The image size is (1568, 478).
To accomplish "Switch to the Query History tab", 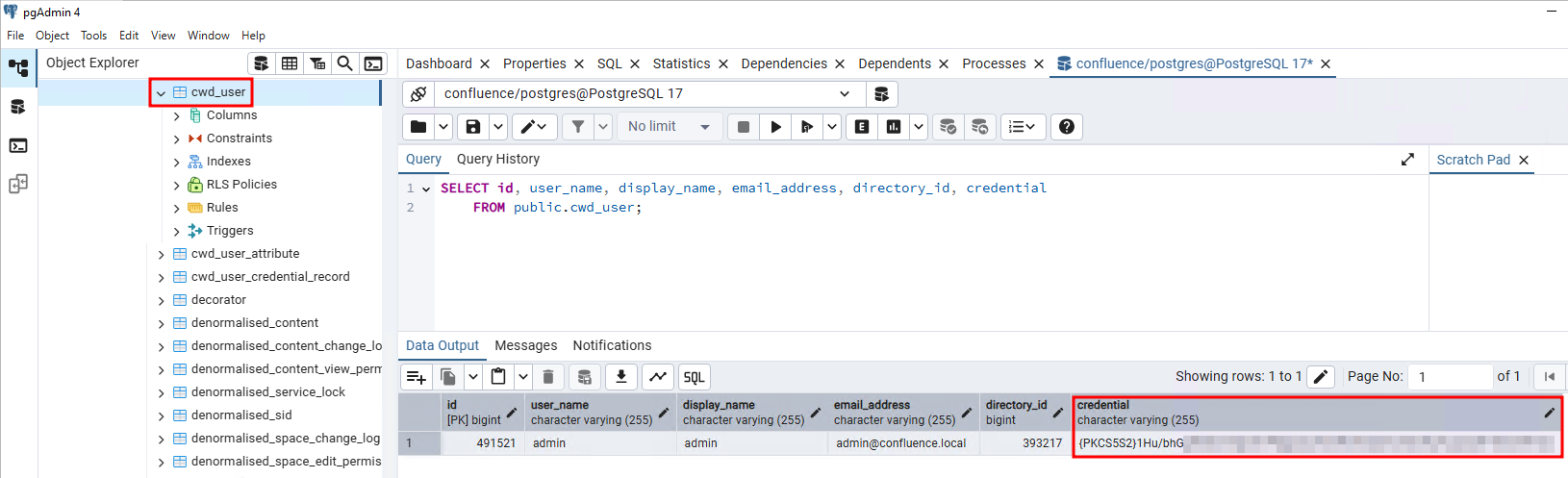I will 498,159.
